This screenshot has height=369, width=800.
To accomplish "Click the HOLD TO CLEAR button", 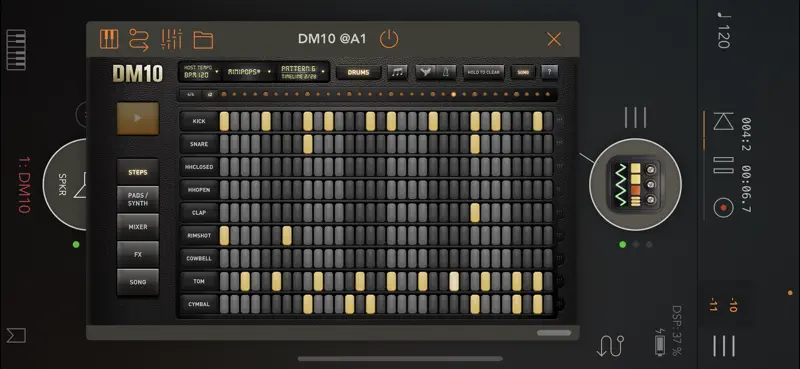I will pyautogui.click(x=484, y=72).
